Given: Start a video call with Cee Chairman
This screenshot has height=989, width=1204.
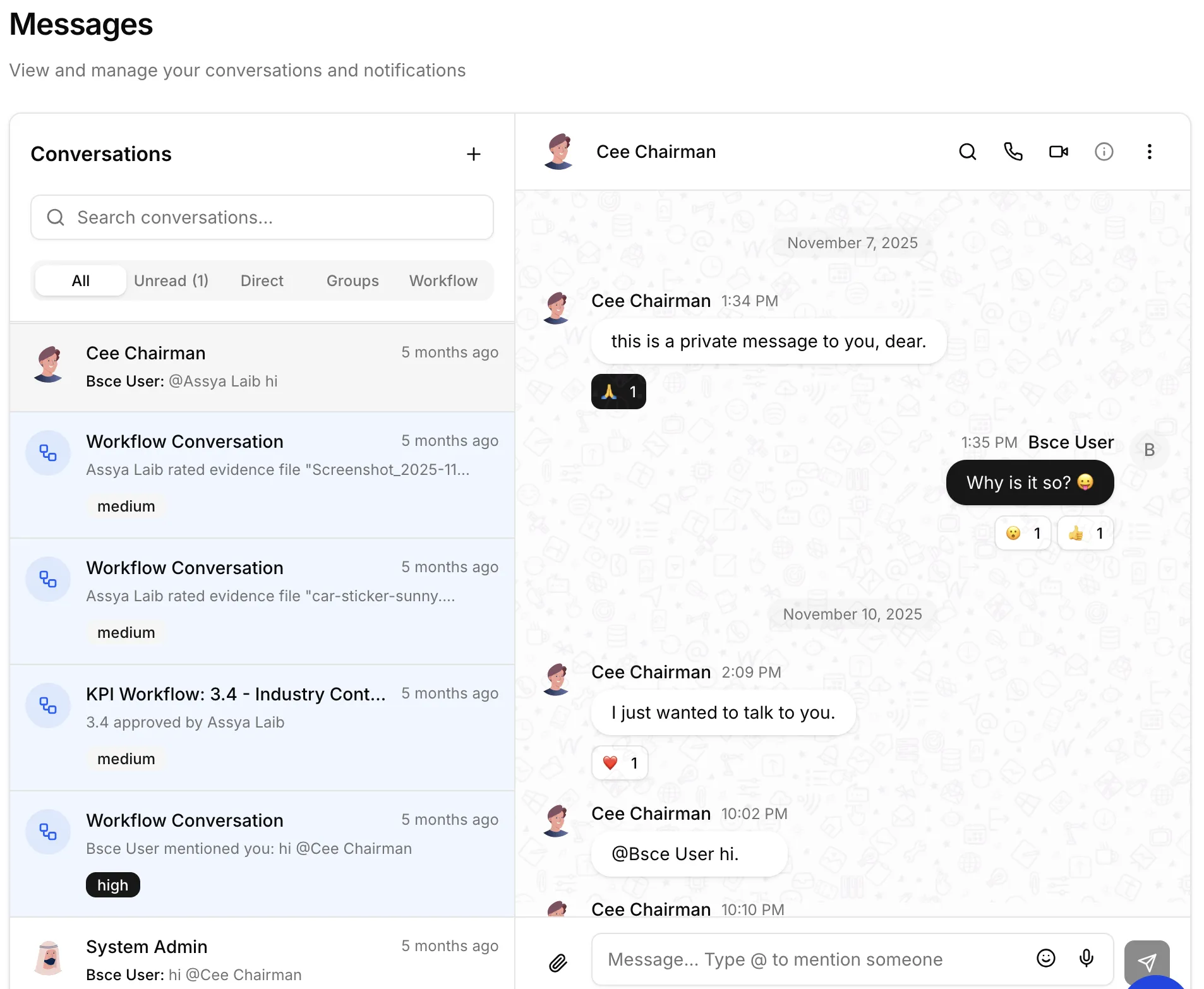Looking at the screenshot, I should coord(1058,152).
